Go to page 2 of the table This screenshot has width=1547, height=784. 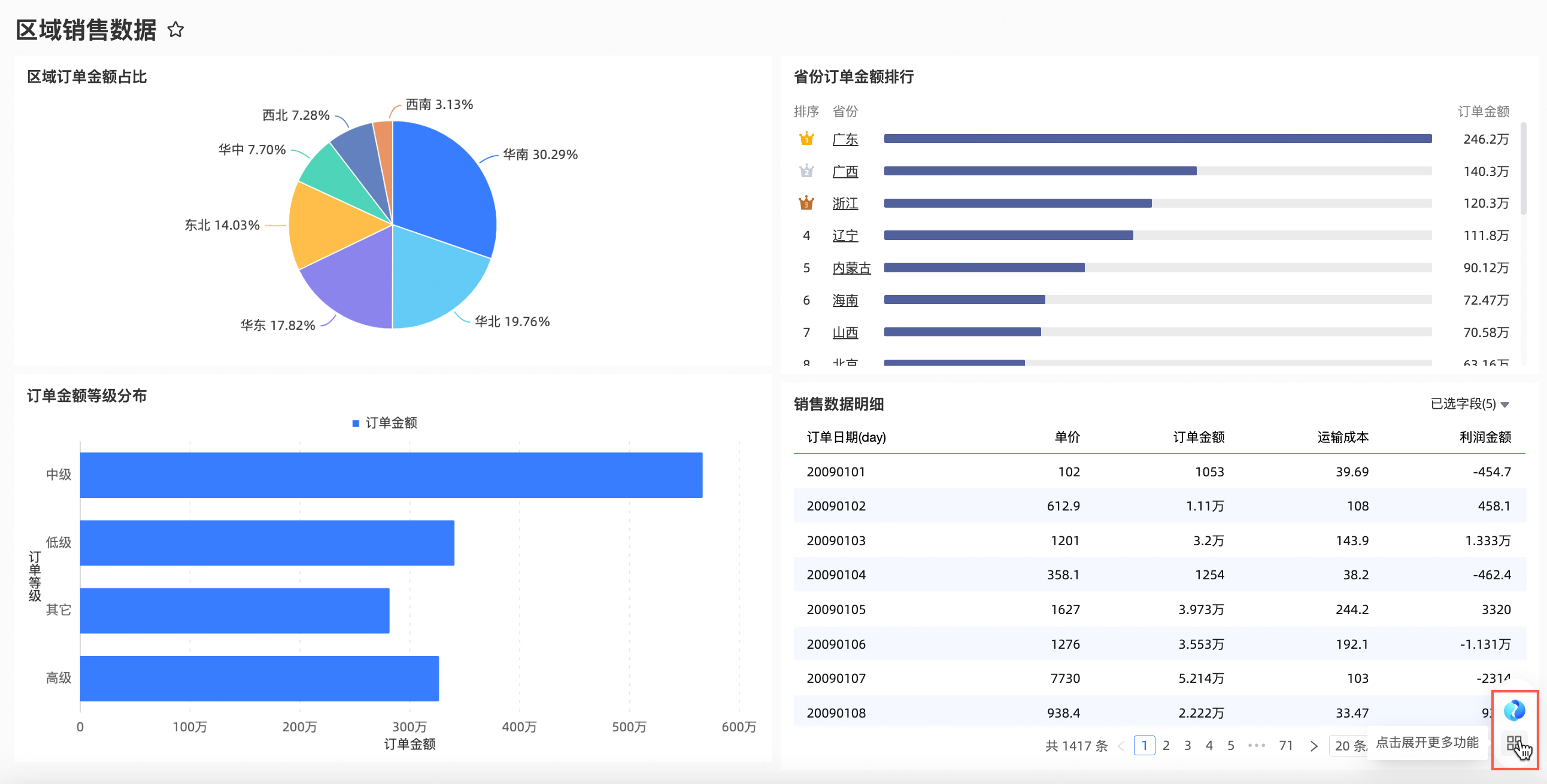click(x=1166, y=746)
